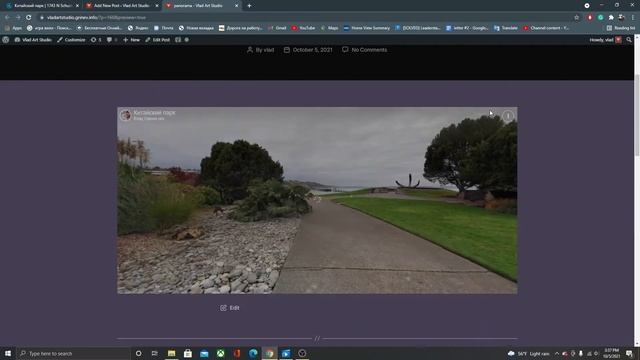Click inside the street view panorama
Image resolution: width=640 pixels, height=360 pixels.
click(x=317, y=200)
